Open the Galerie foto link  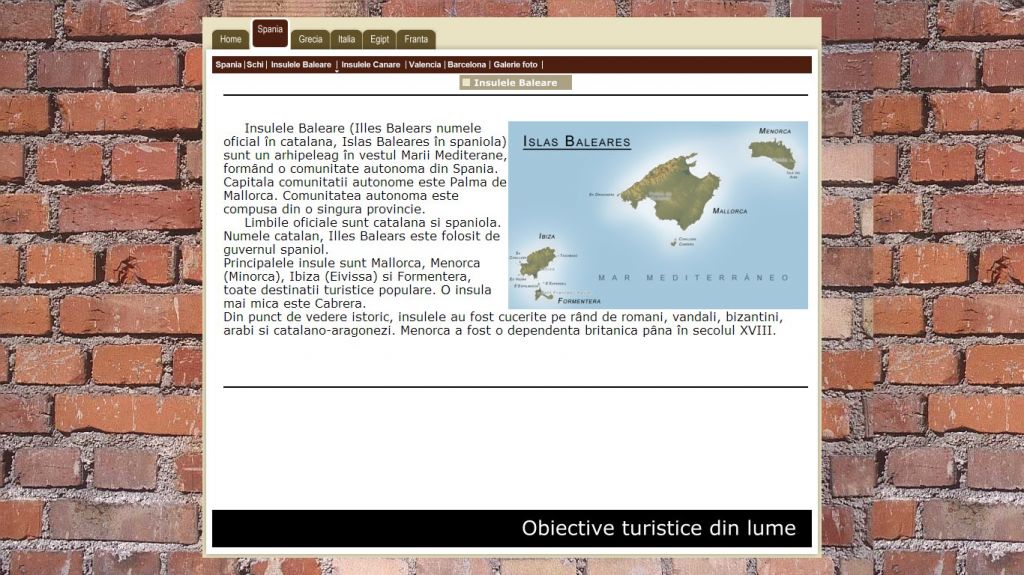pos(515,65)
